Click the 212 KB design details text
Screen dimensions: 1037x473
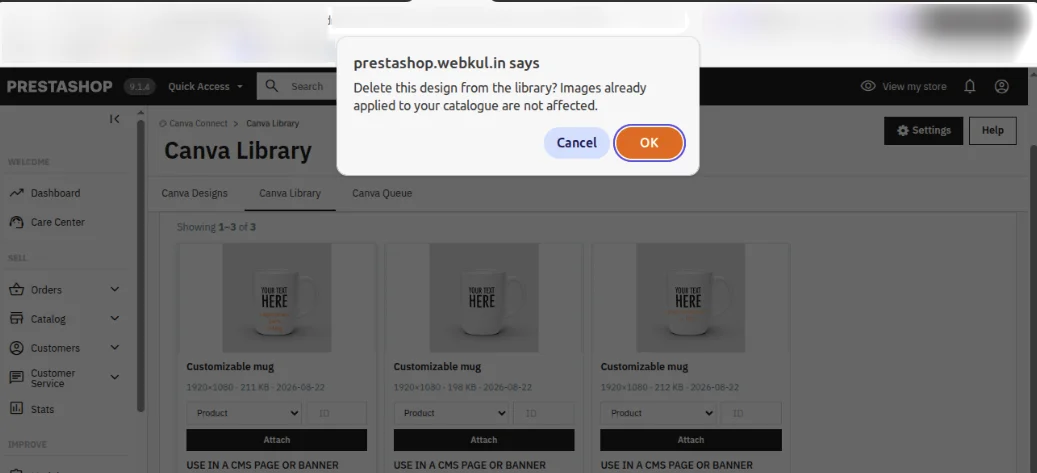pos(670,388)
